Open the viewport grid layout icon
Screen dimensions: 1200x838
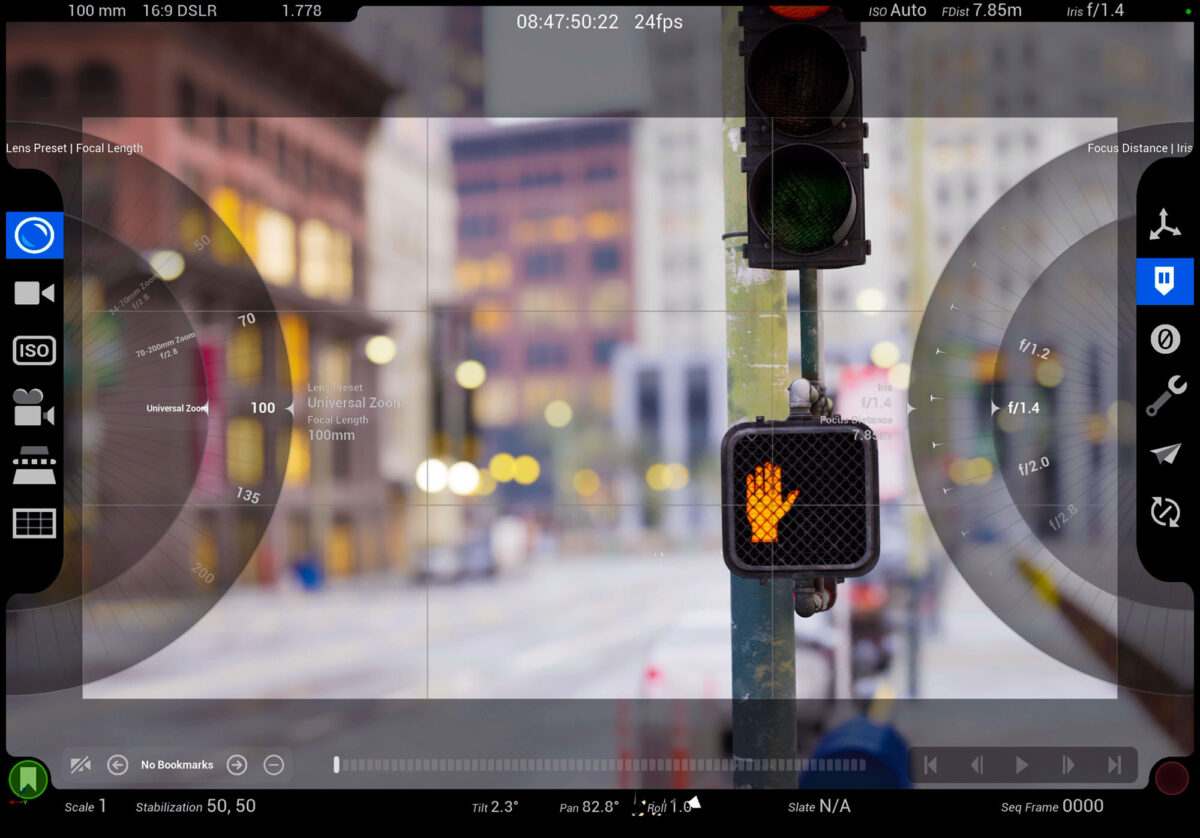(34, 523)
